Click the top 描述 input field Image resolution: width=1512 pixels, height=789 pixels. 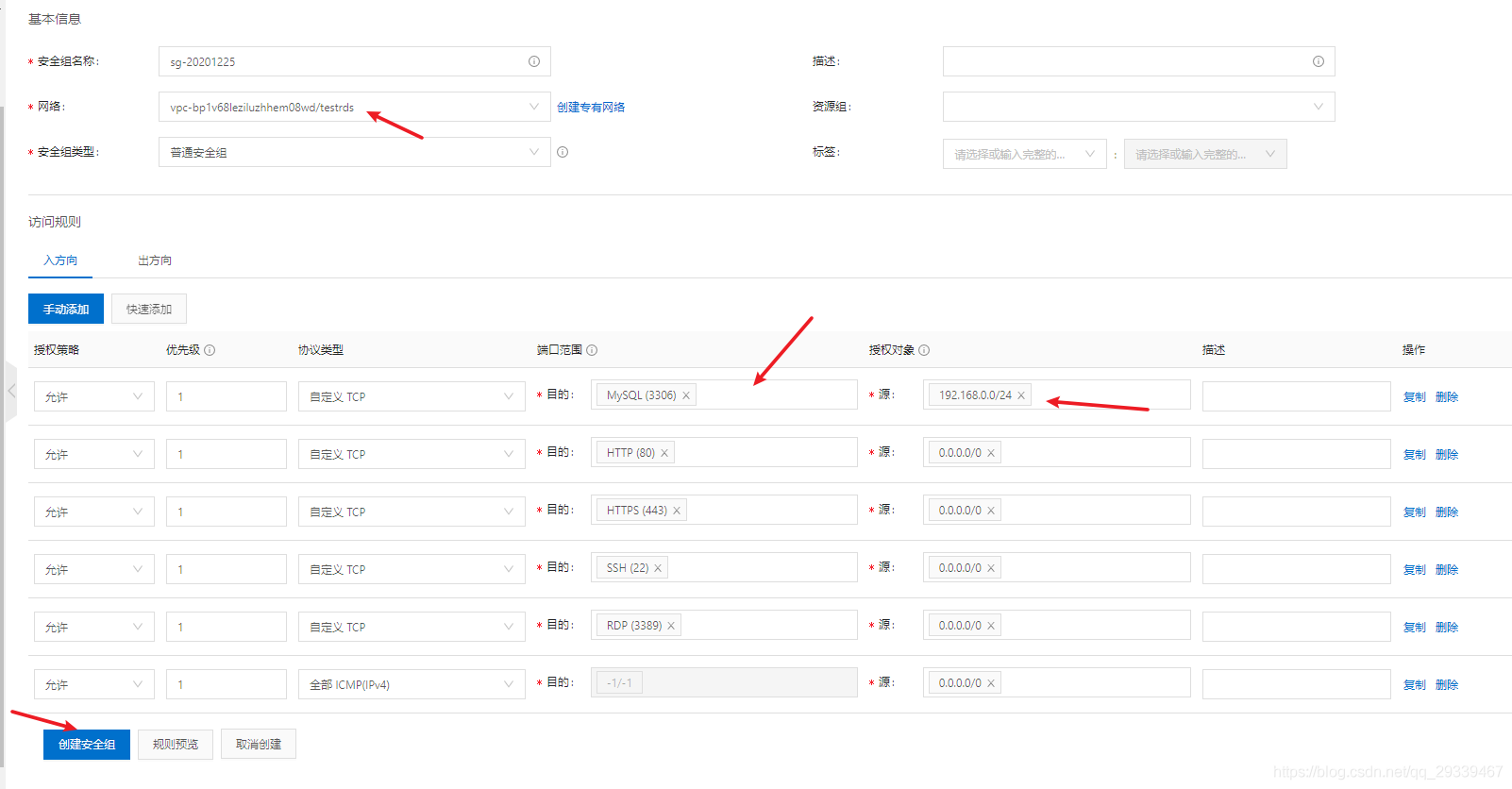(1139, 61)
